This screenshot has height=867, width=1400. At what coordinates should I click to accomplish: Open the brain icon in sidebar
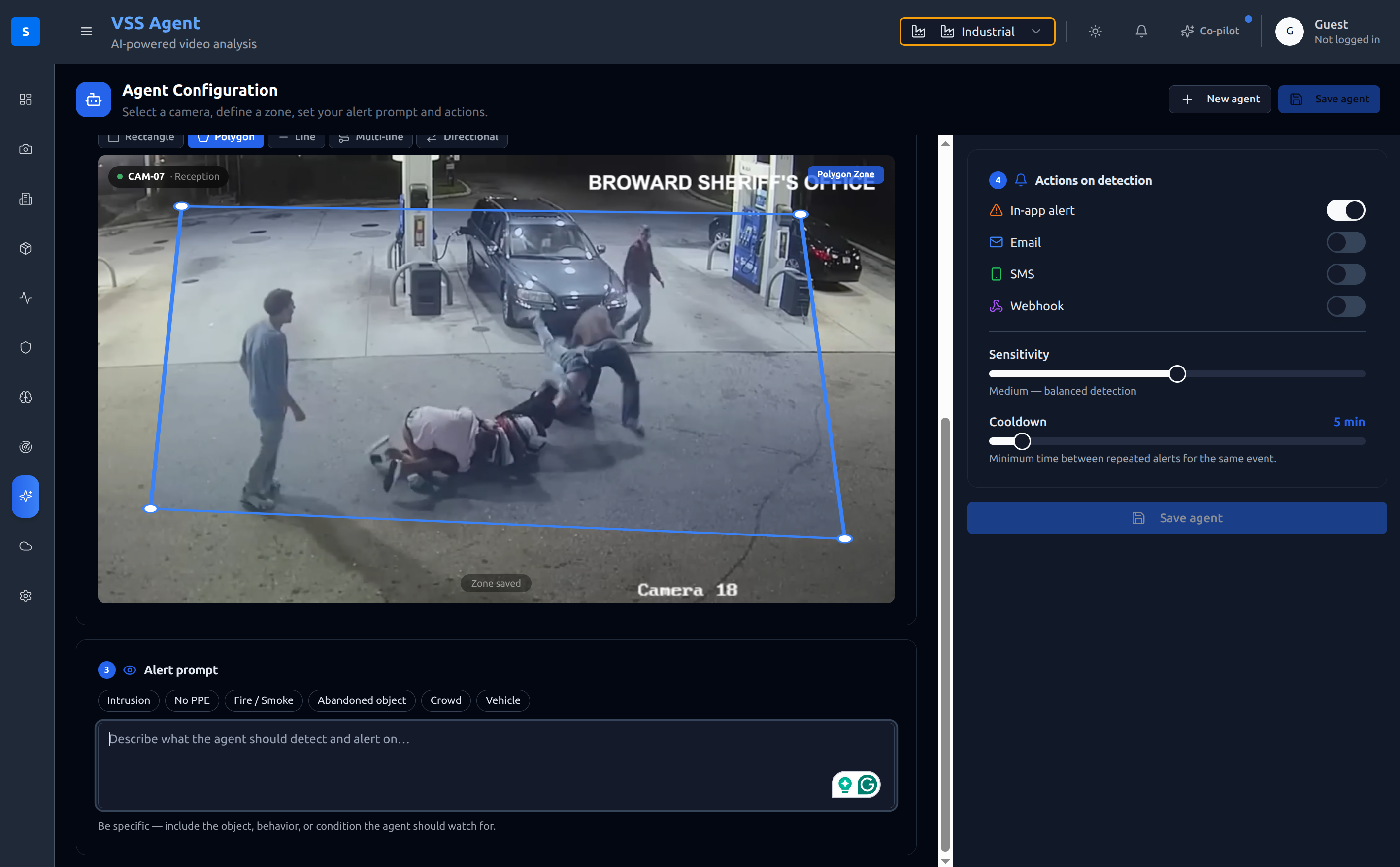tap(25, 398)
